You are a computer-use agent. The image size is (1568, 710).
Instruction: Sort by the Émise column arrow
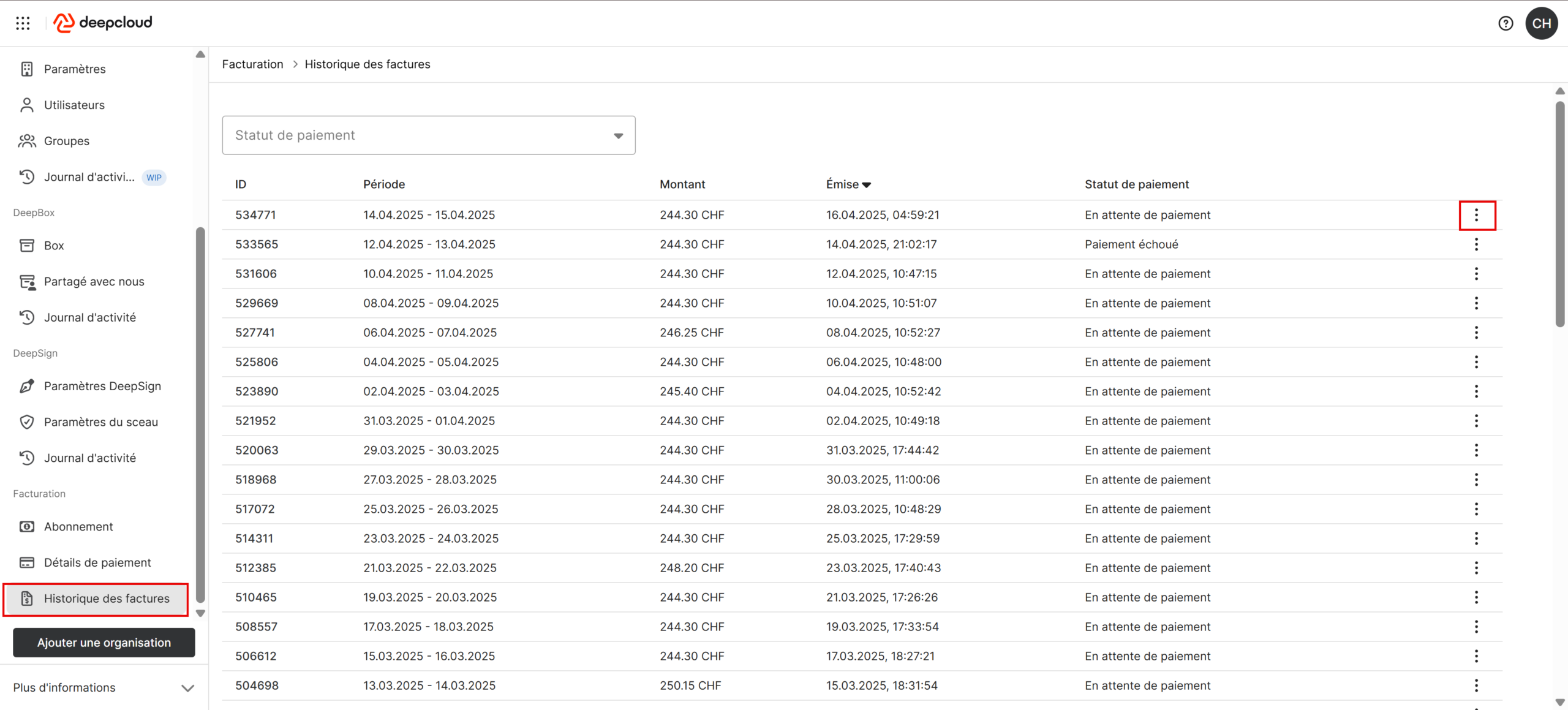[866, 185]
